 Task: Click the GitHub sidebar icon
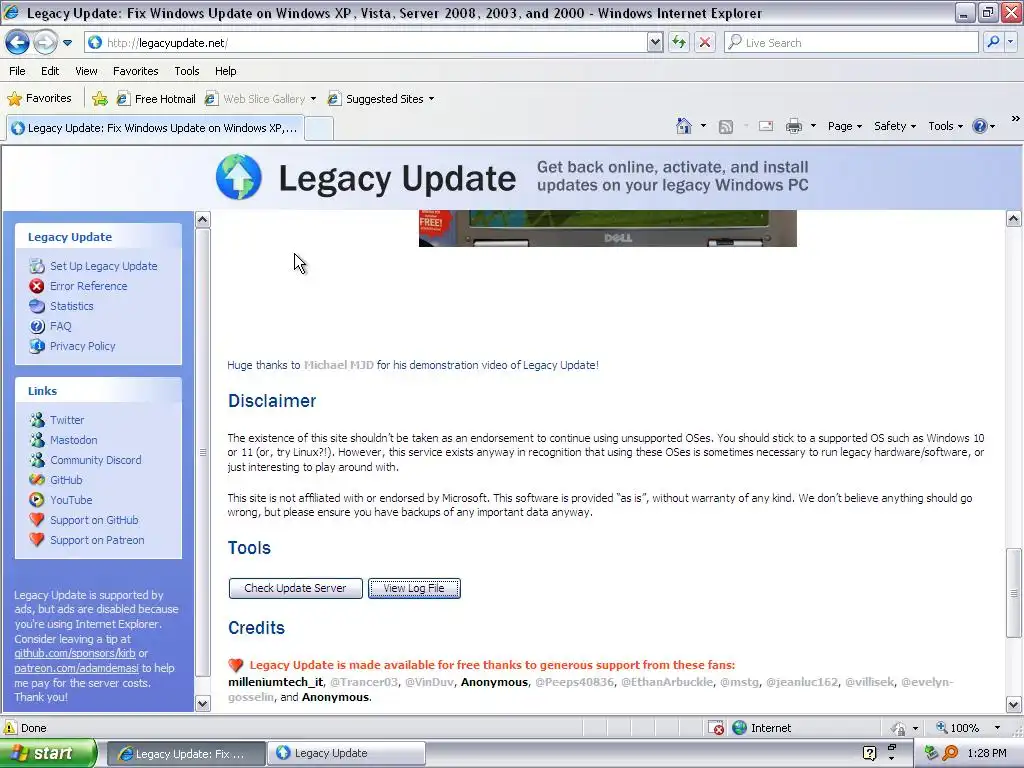pyautogui.click(x=37, y=480)
